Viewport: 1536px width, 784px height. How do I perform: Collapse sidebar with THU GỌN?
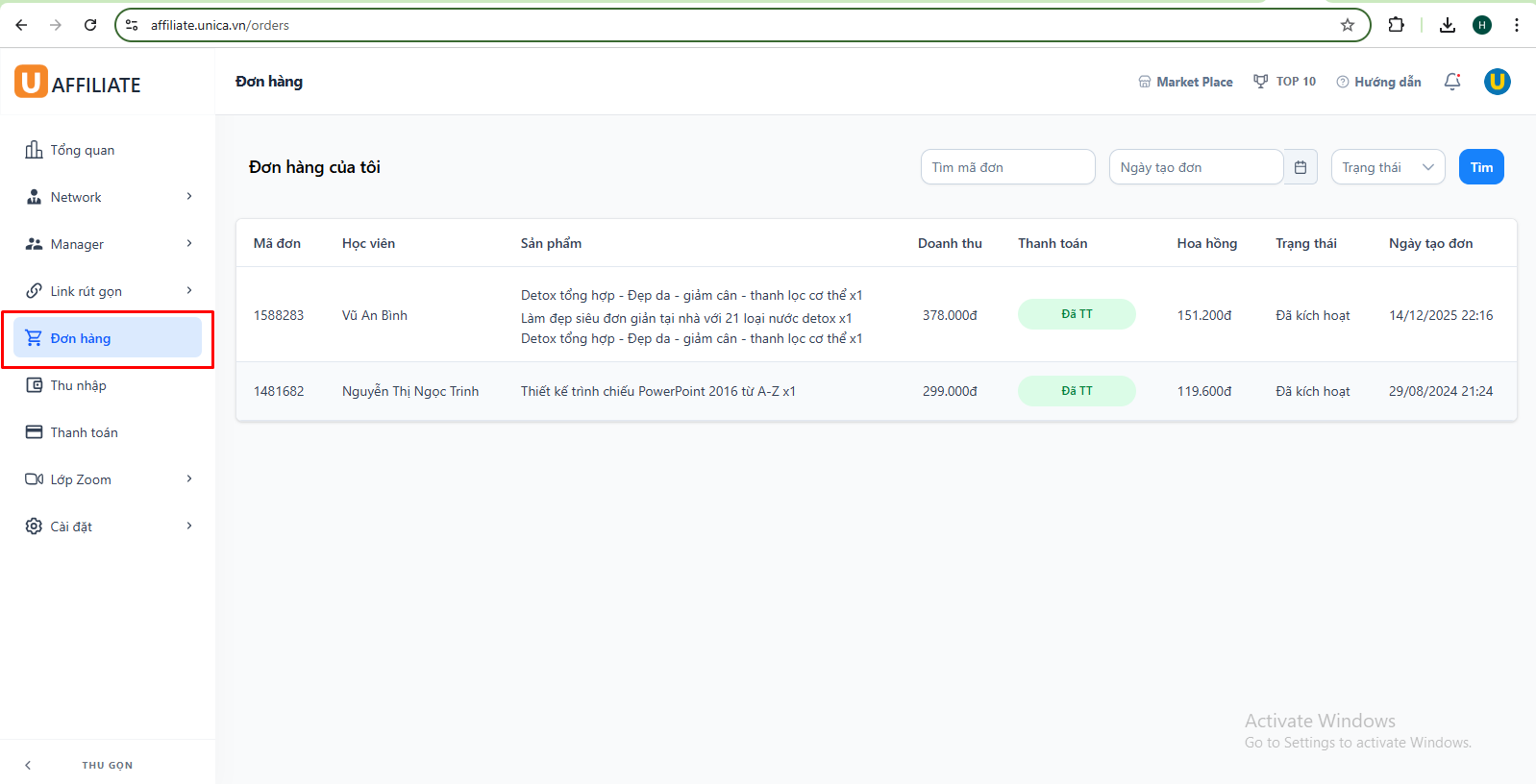tap(107, 765)
